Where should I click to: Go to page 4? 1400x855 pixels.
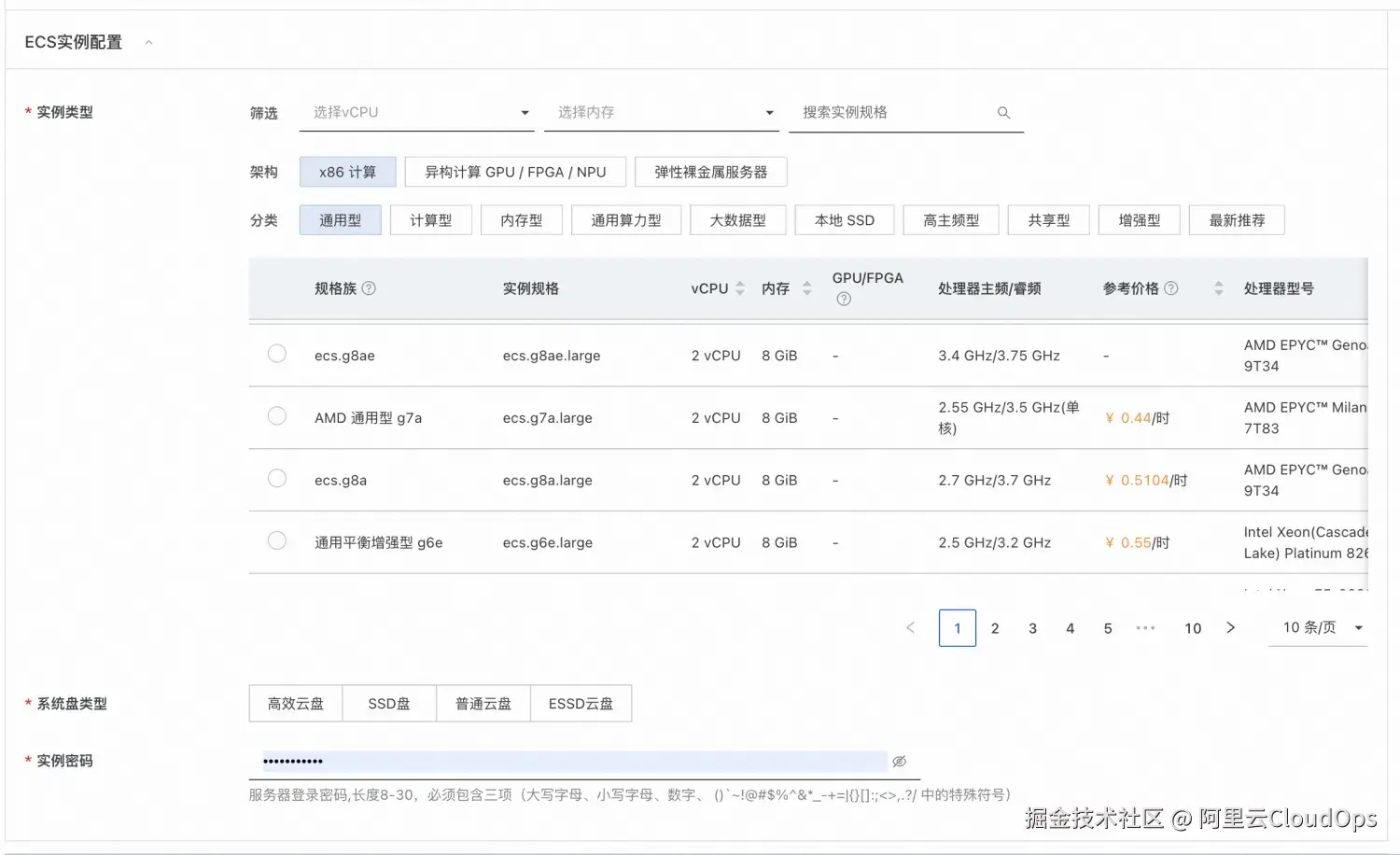1071,628
